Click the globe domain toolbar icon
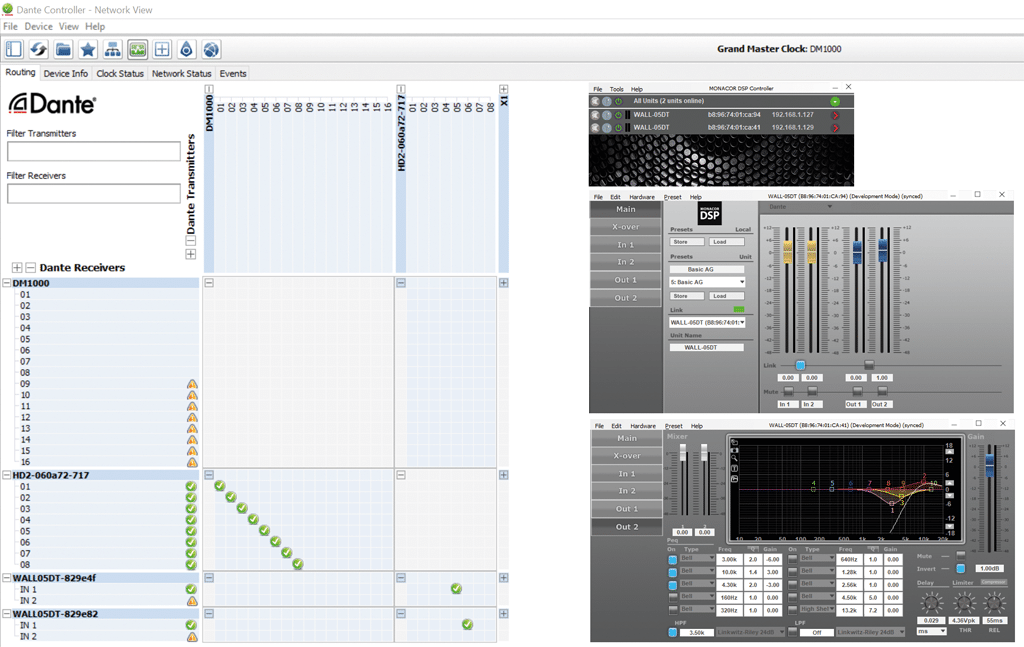Viewport: 1024px width, 647px height. click(x=210, y=49)
